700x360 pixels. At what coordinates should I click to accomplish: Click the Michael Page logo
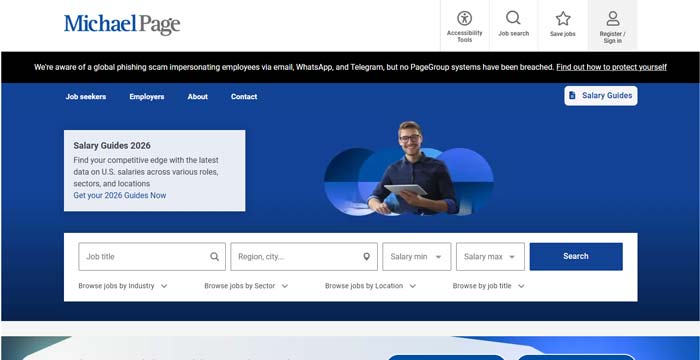pos(122,24)
